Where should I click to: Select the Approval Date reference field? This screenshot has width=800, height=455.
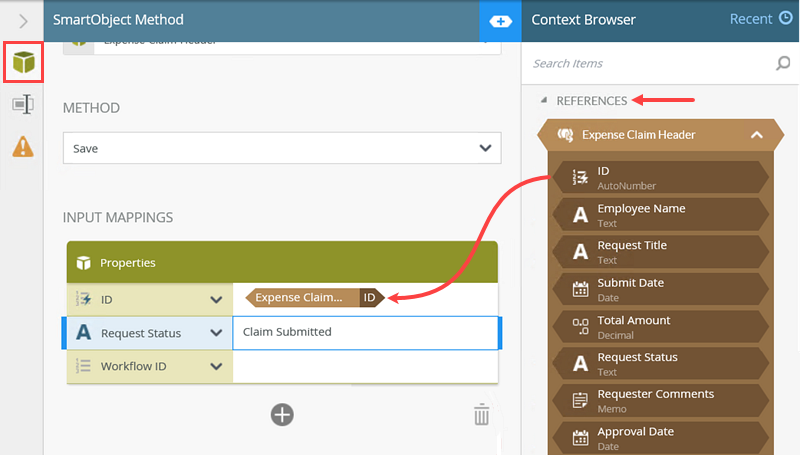(661, 438)
